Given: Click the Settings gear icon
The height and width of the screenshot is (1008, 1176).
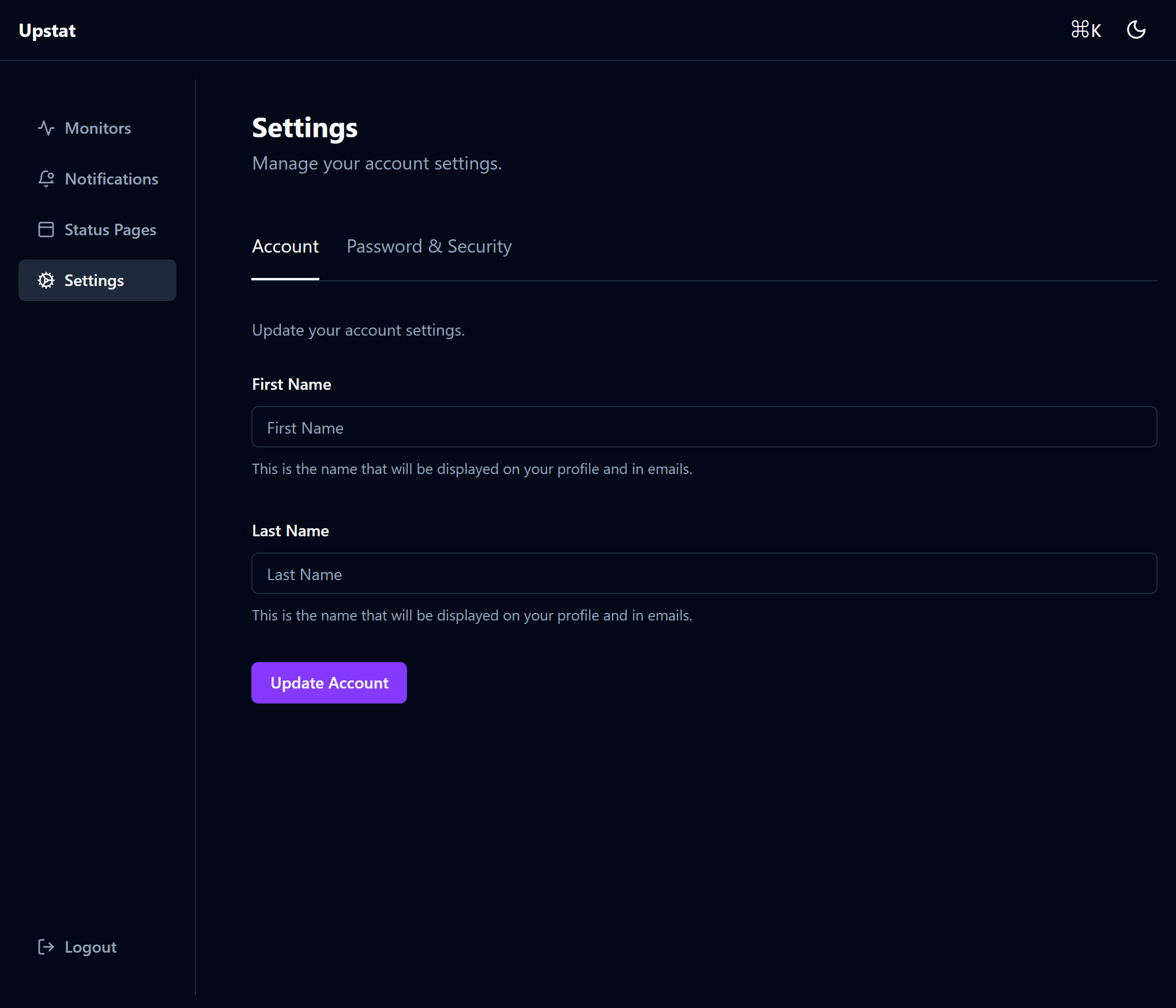Looking at the screenshot, I should [46, 280].
